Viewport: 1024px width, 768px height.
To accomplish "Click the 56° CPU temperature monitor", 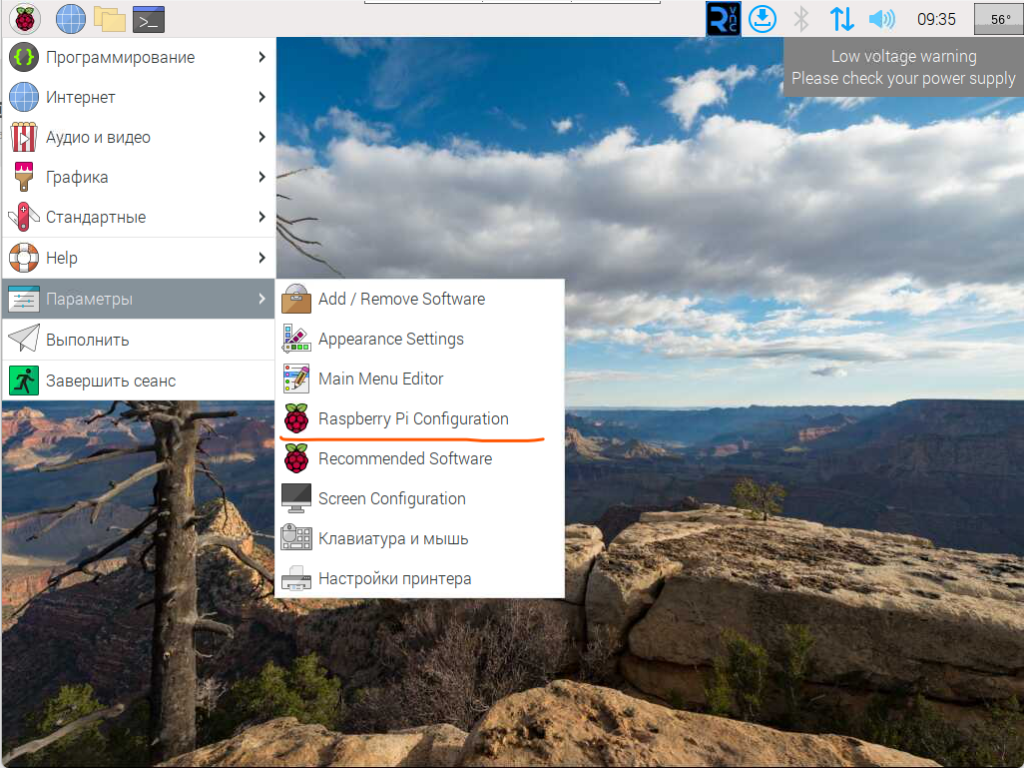I will (999, 19).
